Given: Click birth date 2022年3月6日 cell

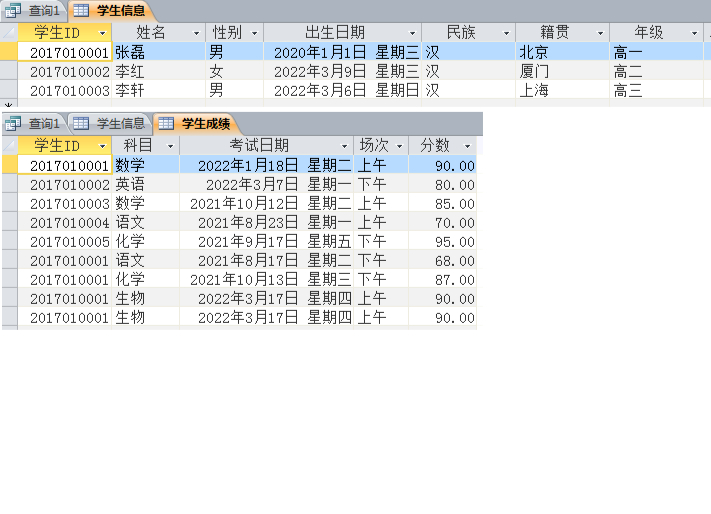Looking at the screenshot, I should [343, 90].
